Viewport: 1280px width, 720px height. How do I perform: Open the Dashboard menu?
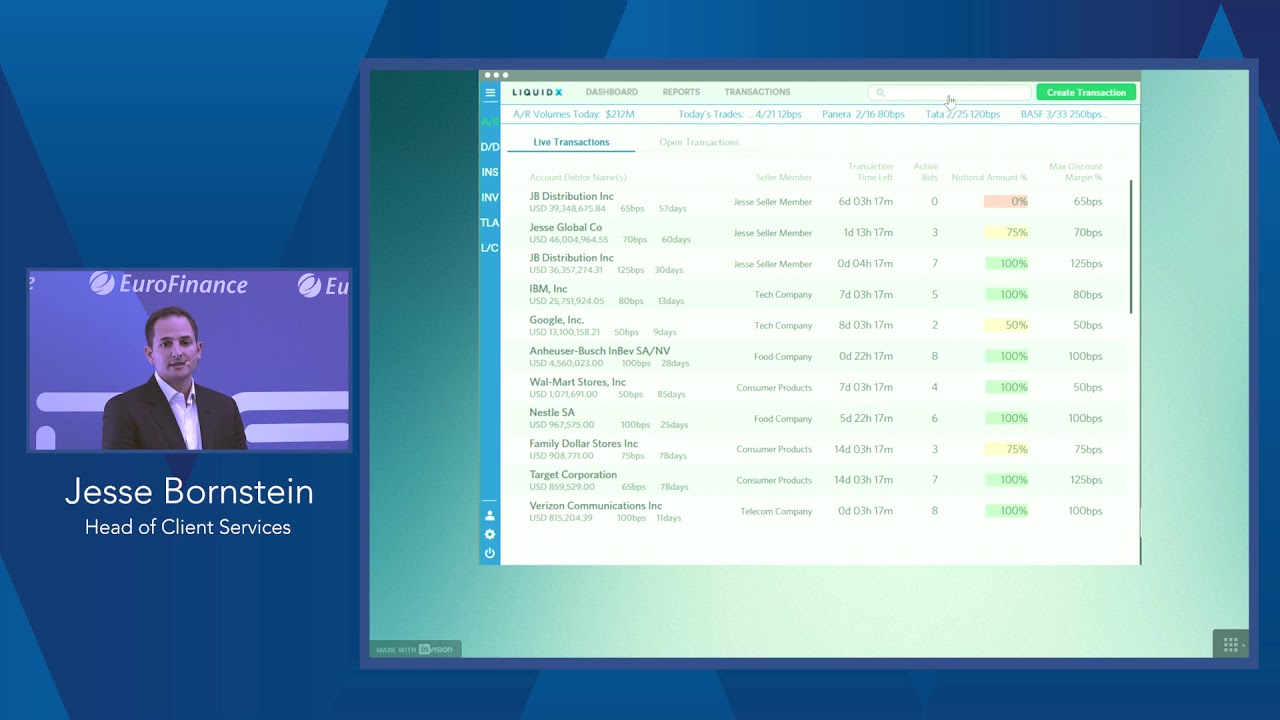pos(612,92)
